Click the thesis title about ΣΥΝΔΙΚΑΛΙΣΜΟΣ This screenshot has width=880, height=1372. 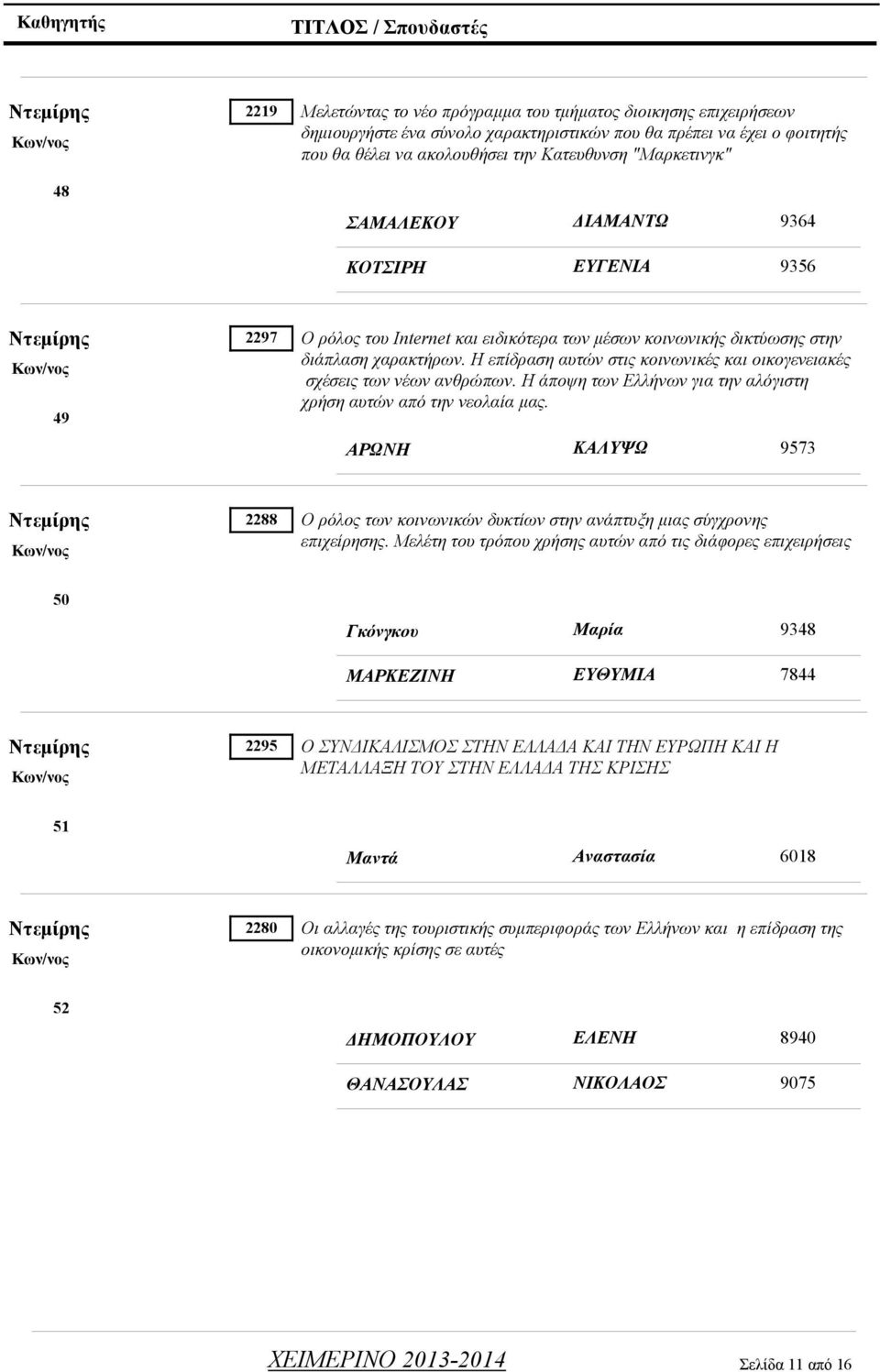click(x=540, y=757)
